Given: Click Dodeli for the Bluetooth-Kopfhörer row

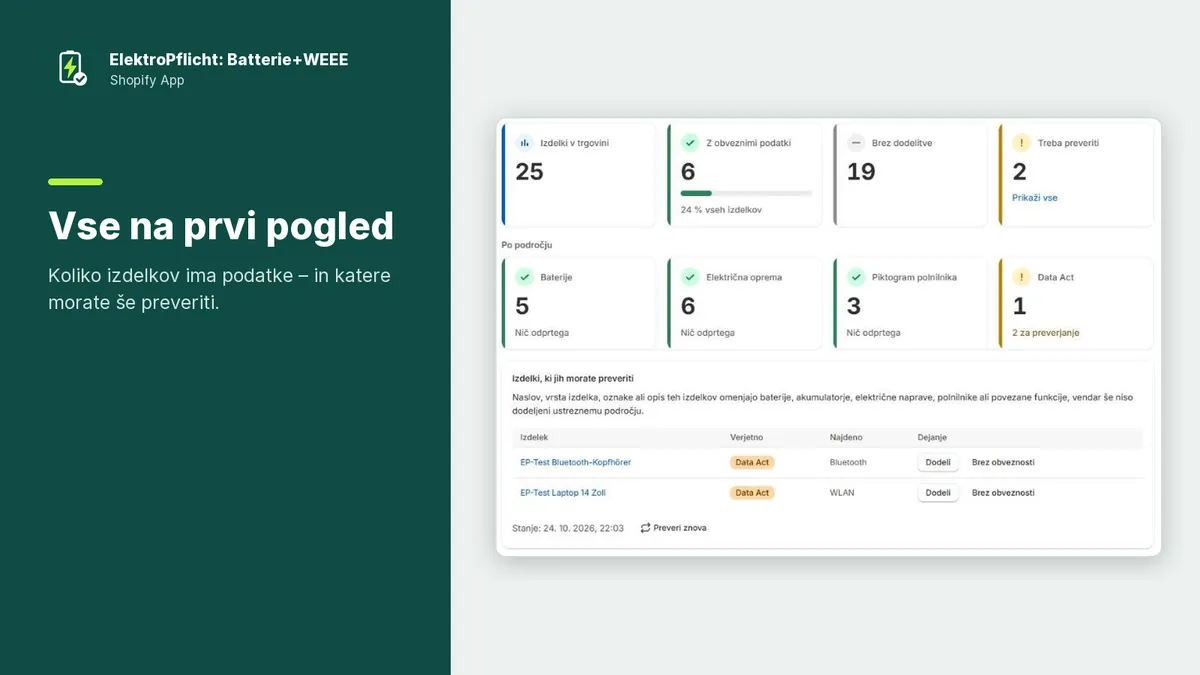Looking at the screenshot, I should [938, 462].
